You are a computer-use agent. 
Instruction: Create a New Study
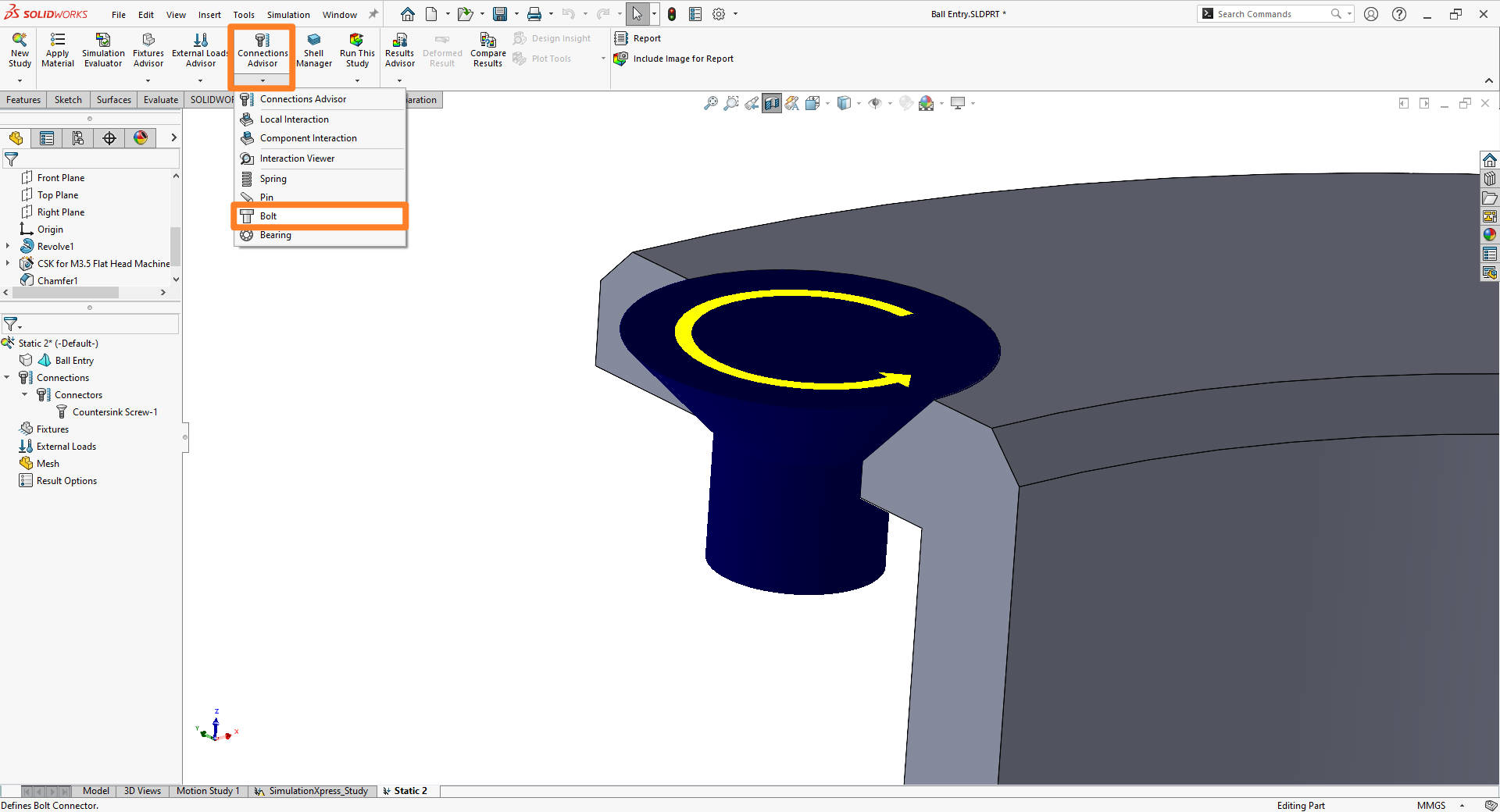[19, 51]
